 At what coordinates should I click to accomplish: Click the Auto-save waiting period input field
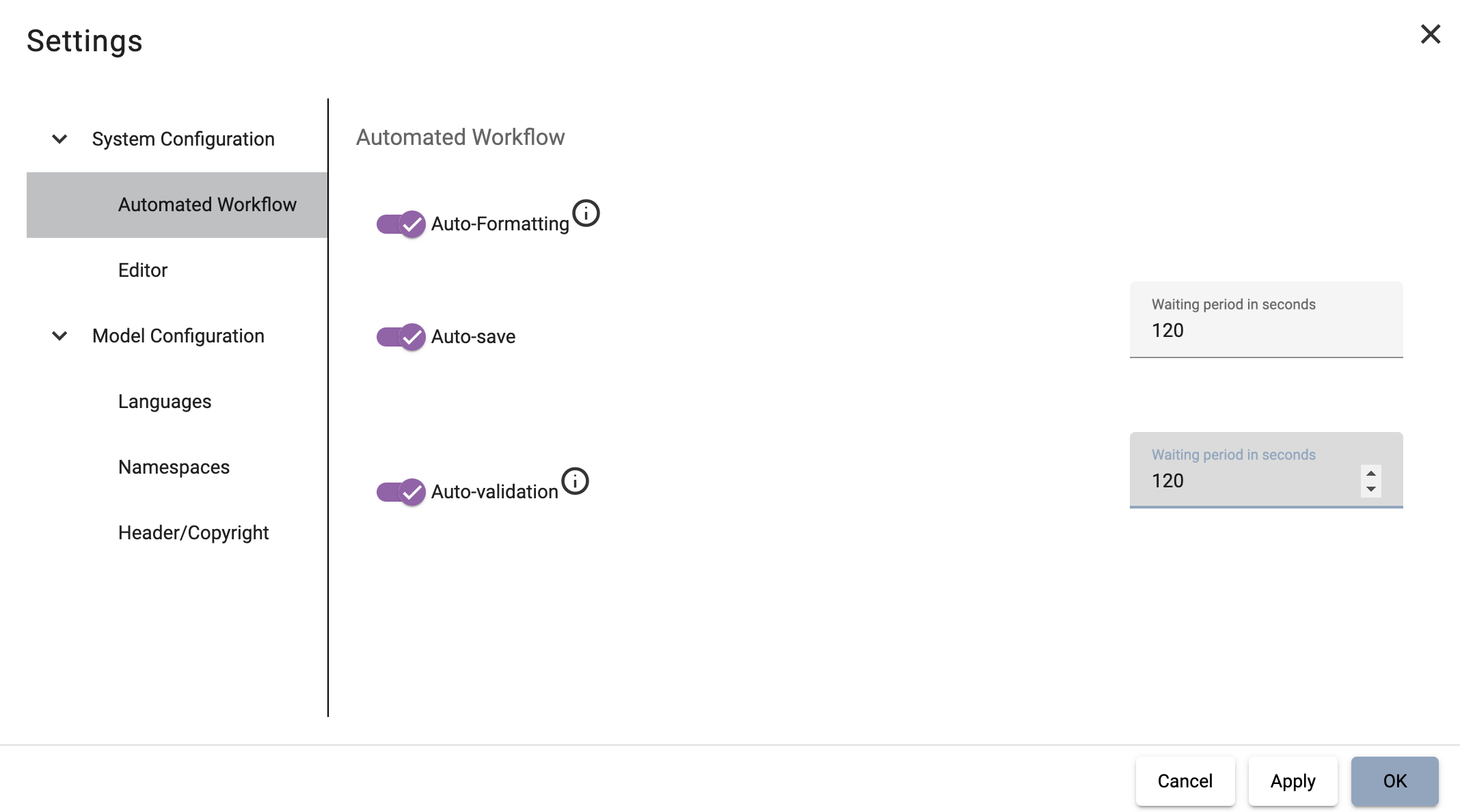click(x=1265, y=330)
